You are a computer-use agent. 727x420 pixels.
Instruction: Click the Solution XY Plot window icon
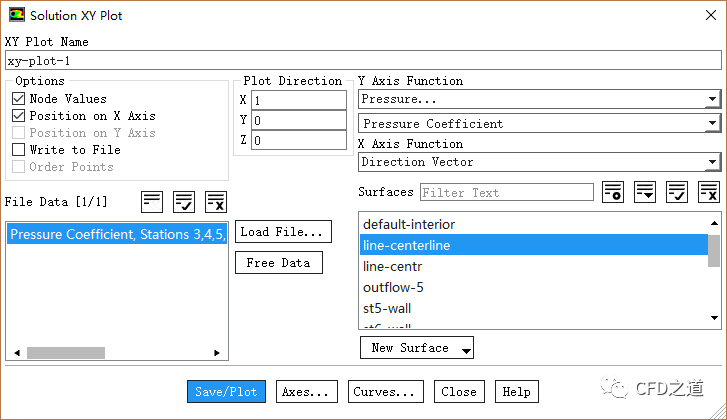click(15, 16)
